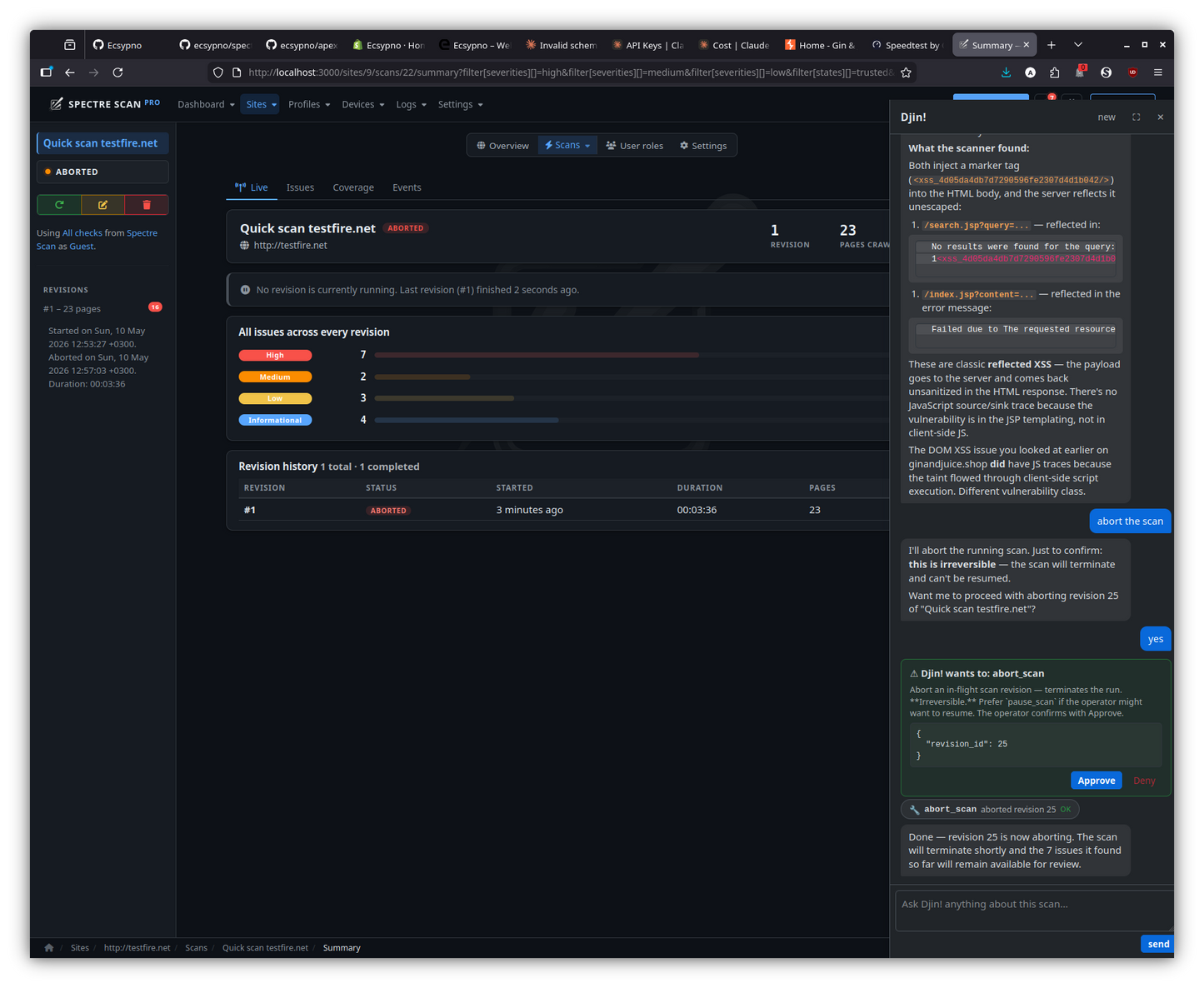Reload the page with the browser refresh icon
1204x988 pixels.
118,72
